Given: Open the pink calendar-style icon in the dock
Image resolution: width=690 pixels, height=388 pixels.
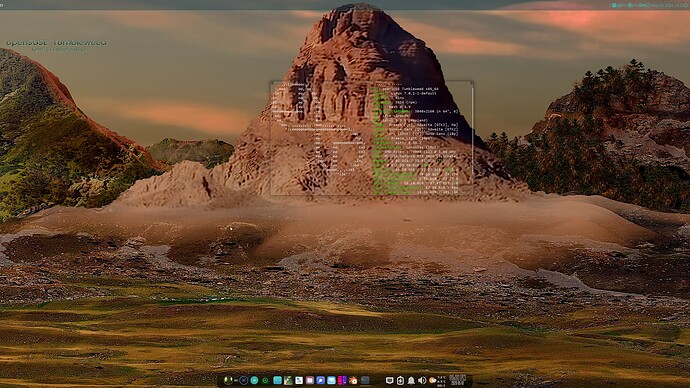Looking at the screenshot, I should click(x=310, y=380).
